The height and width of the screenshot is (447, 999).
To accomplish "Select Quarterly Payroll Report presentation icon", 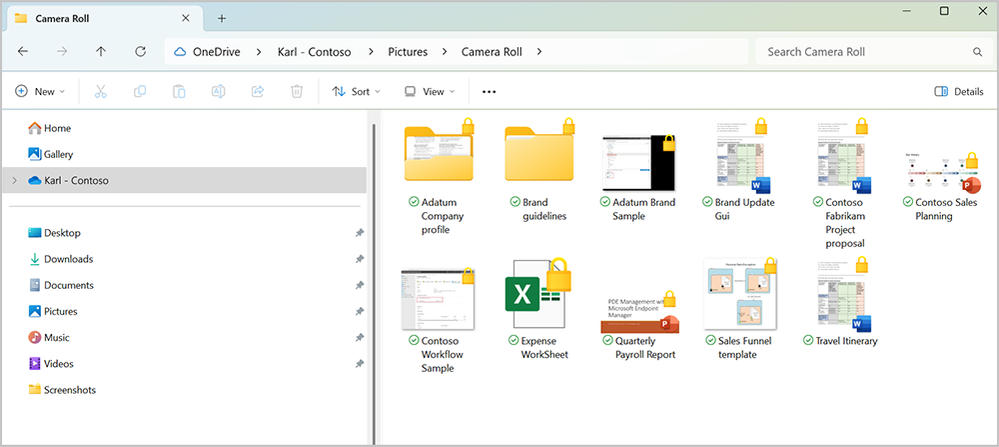I will coord(640,312).
